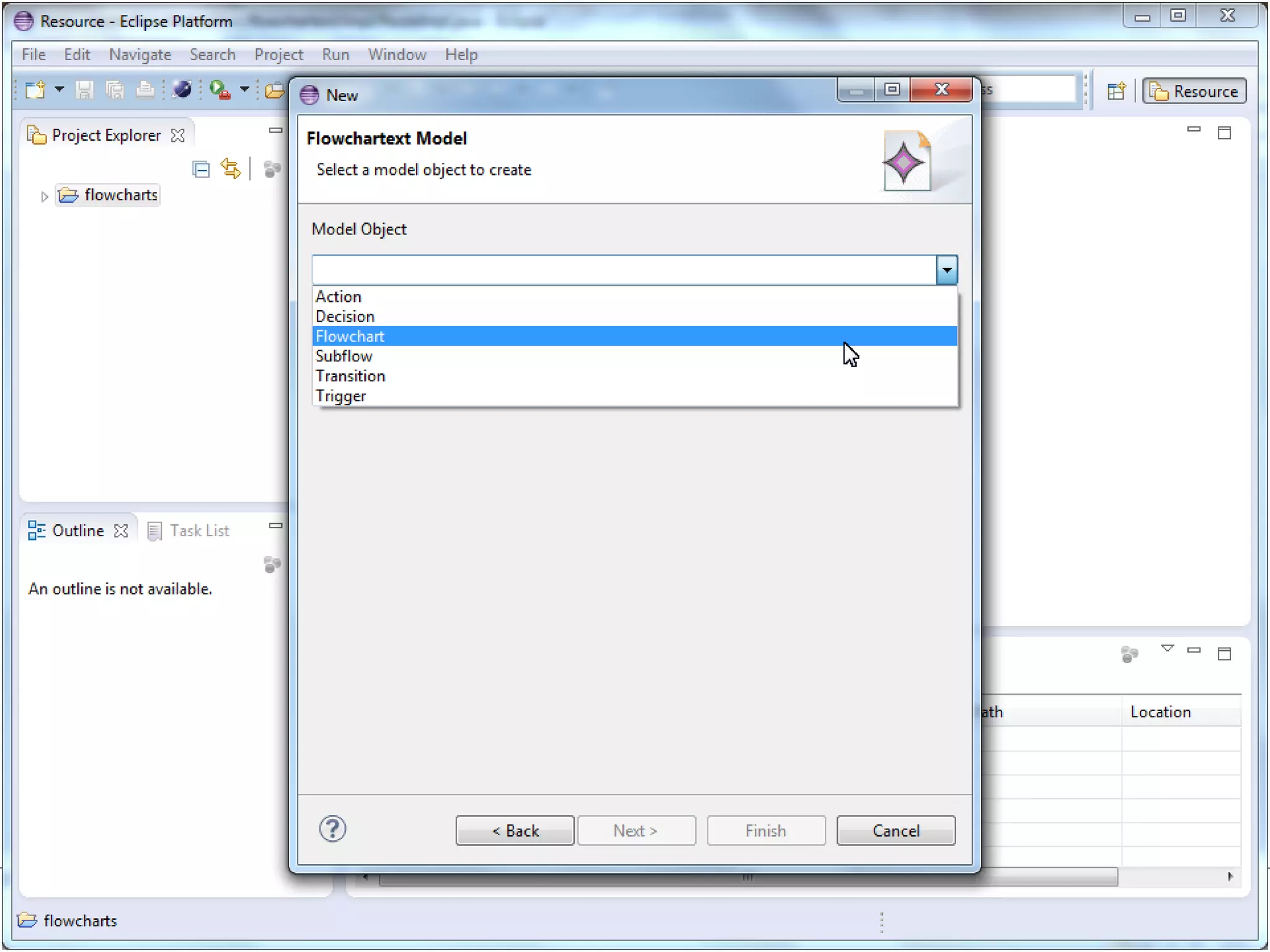Click the Collapse All icon in Project Explorer

[x=202, y=169]
